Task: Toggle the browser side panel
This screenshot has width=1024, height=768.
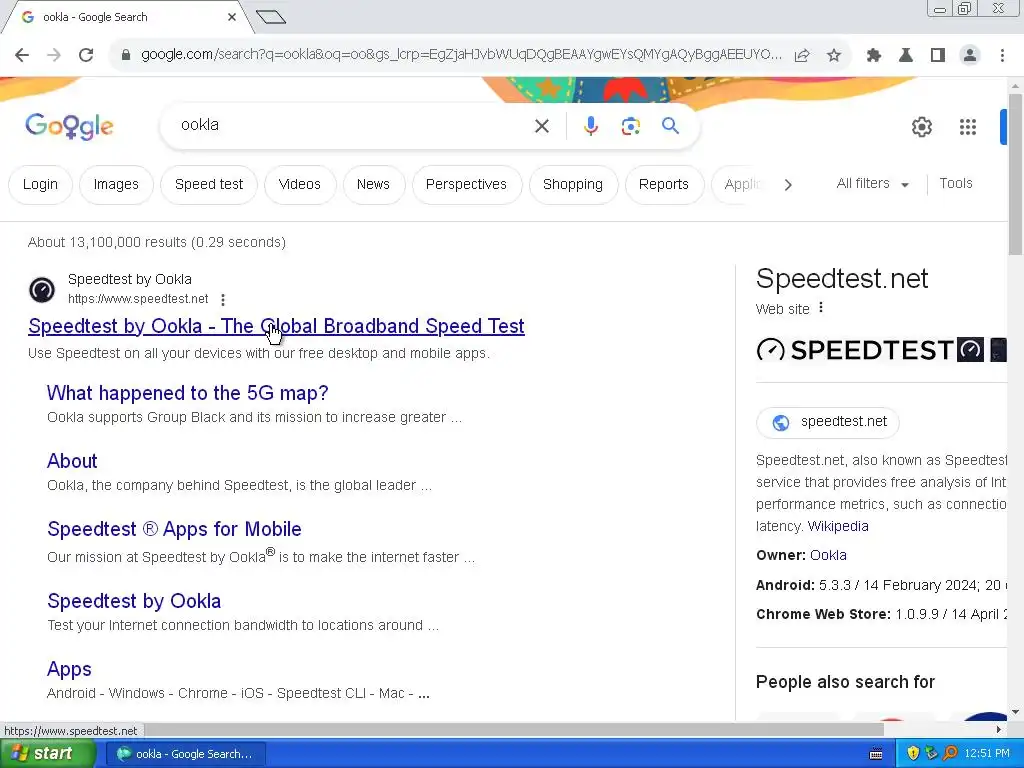Action: (938, 55)
